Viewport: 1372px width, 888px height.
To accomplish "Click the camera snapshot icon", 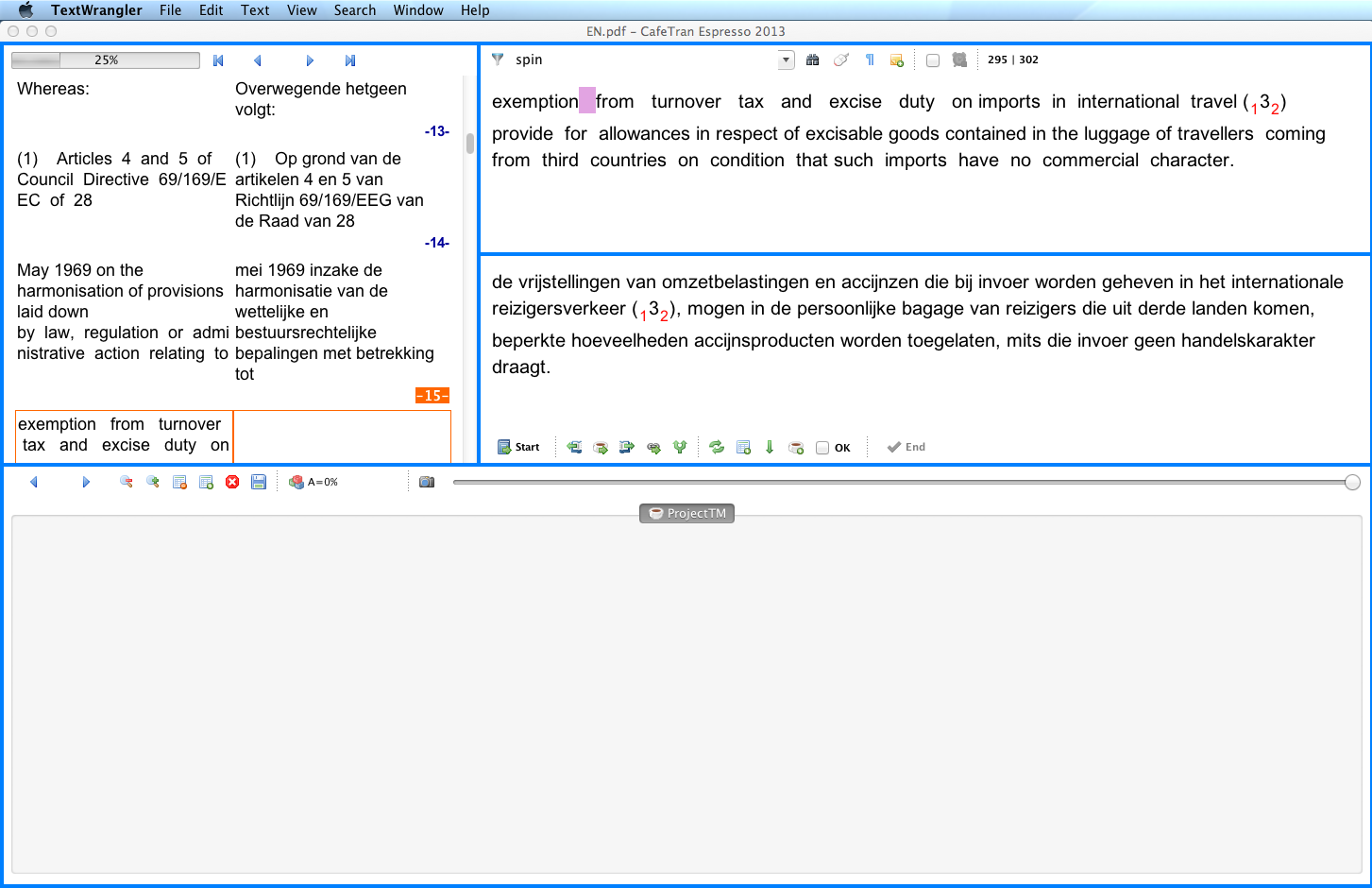I will pos(427,483).
